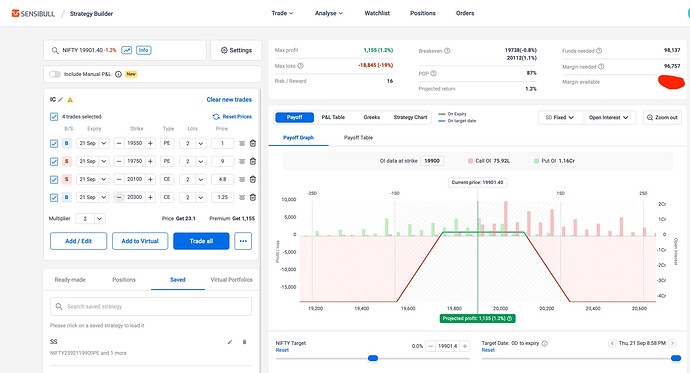Open the Open Interest dropdown

(x=609, y=117)
